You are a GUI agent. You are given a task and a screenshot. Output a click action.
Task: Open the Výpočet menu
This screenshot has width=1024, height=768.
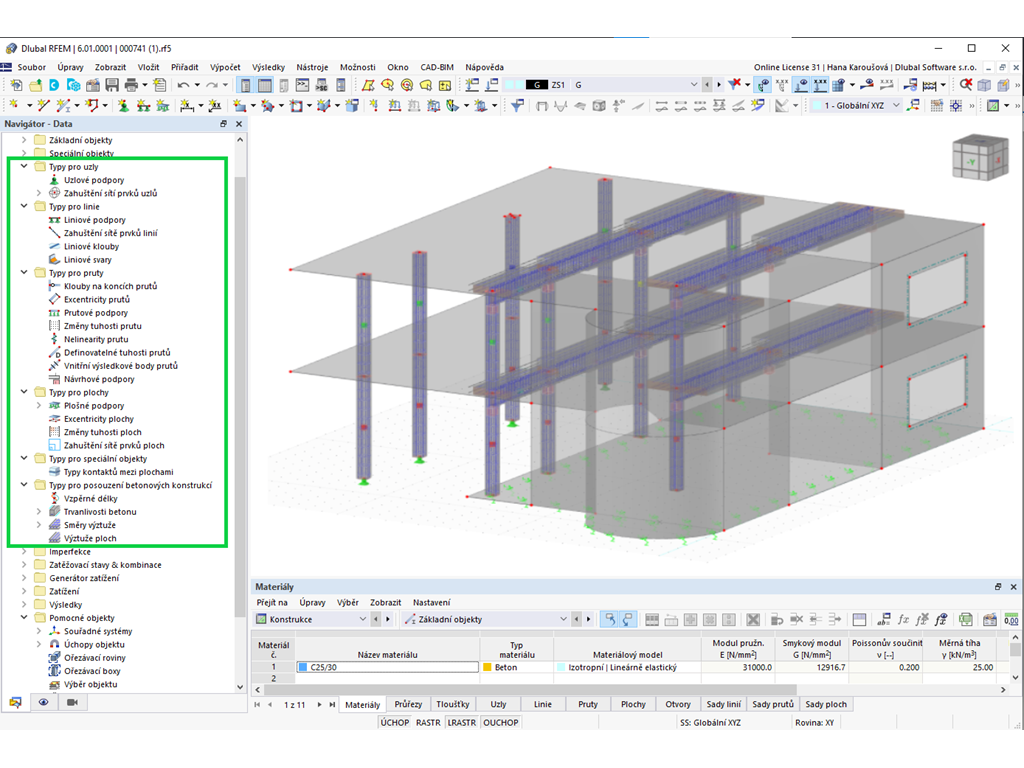coord(225,67)
